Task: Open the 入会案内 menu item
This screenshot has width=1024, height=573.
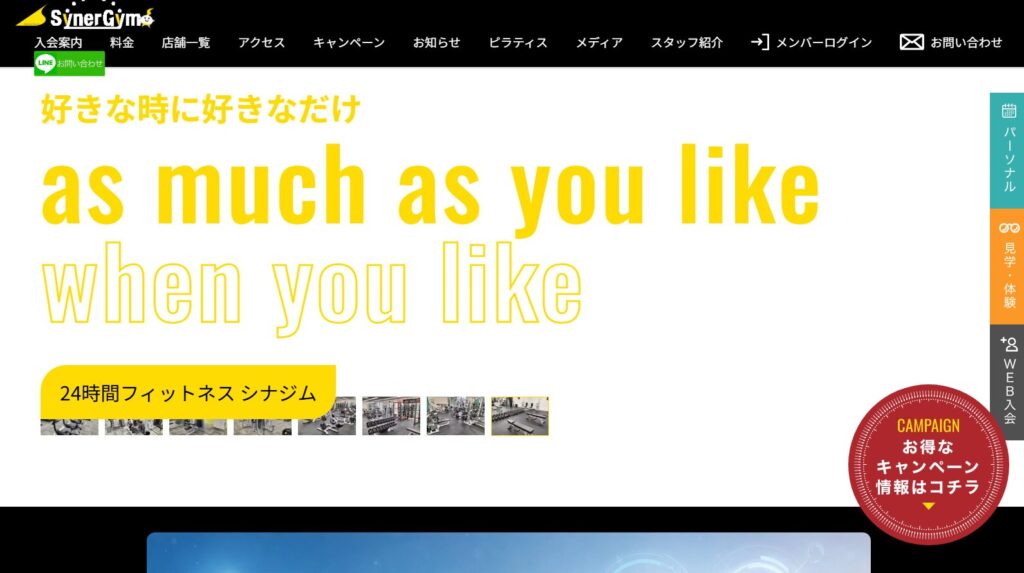Action: (x=58, y=42)
